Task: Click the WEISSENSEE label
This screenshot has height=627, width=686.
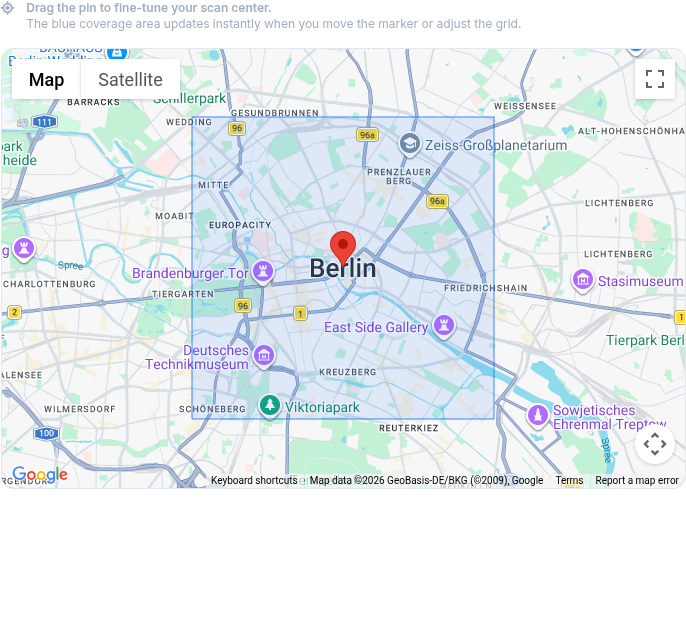Action: pyautogui.click(x=525, y=106)
